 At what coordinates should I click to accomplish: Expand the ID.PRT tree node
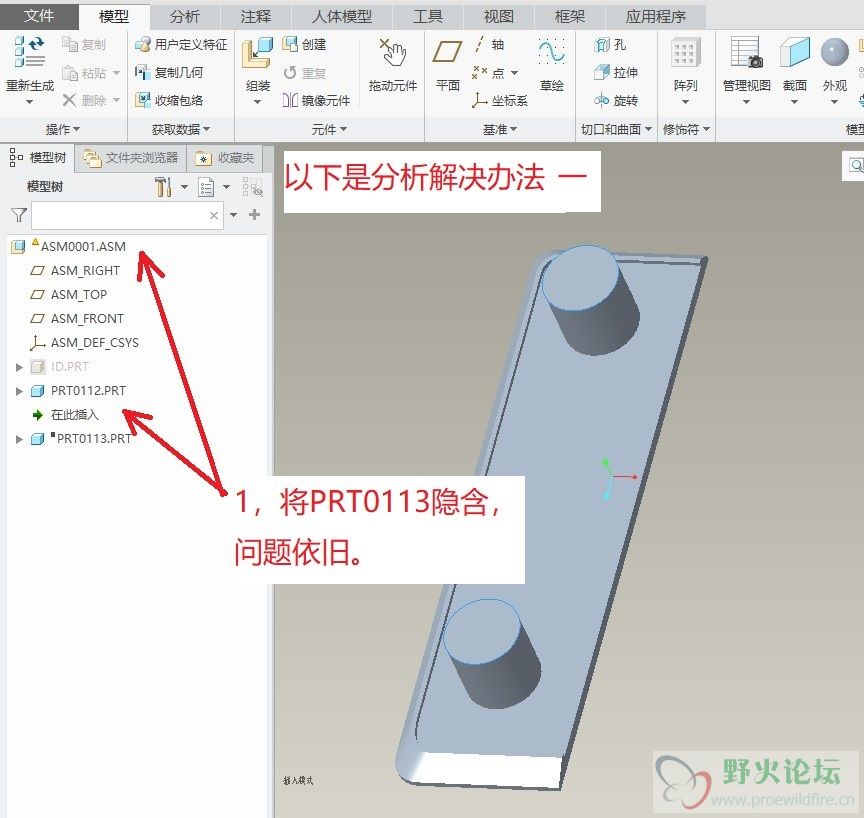tap(19, 367)
